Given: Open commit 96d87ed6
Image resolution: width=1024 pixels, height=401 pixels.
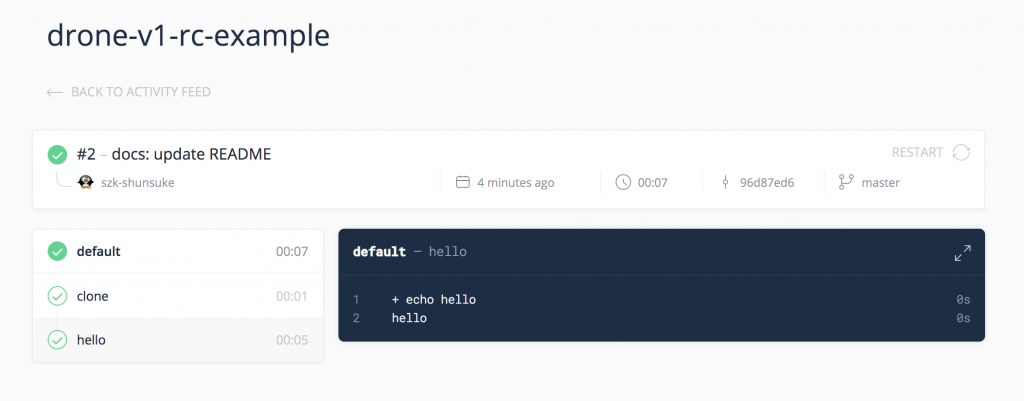Looking at the screenshot, I should pyautogui.click(x=766, y=183).
